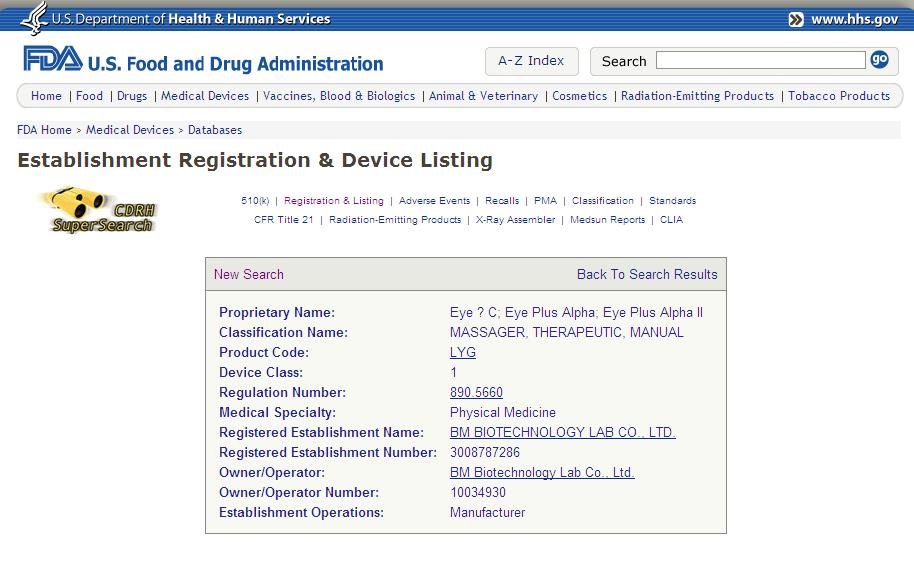The width and height of the screenshot is (914, 585).
Task: Click the Proprietary Name: label
Action: point(277,312)
